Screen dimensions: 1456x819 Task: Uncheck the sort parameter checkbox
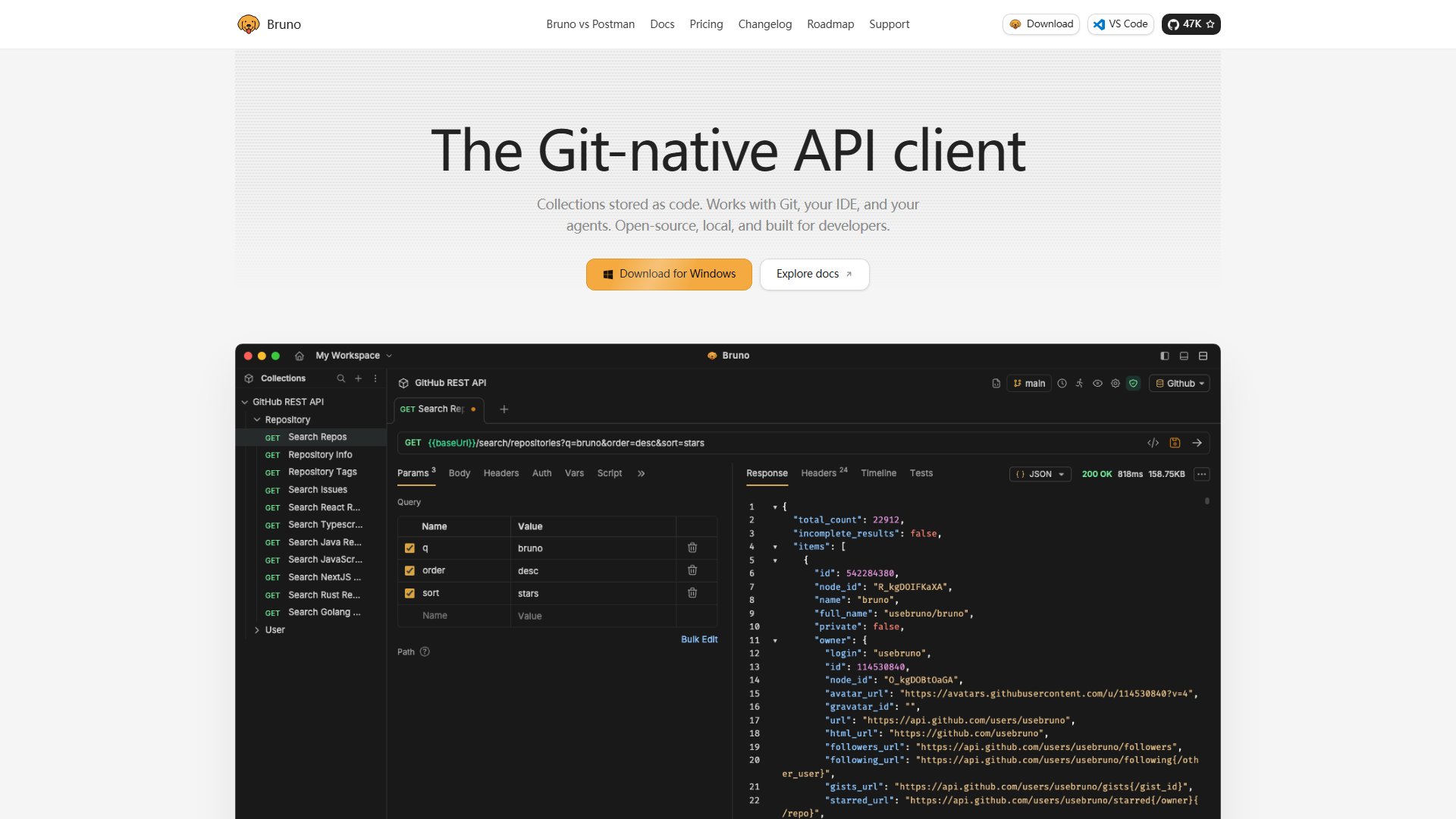409,594
